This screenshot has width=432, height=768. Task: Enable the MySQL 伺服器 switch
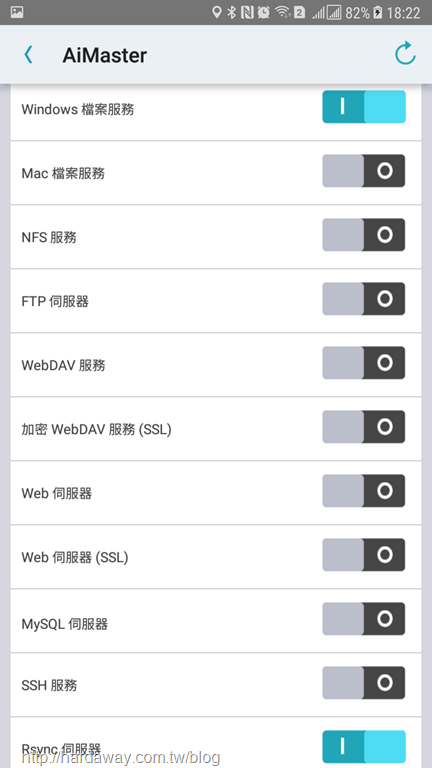point(363,619)
